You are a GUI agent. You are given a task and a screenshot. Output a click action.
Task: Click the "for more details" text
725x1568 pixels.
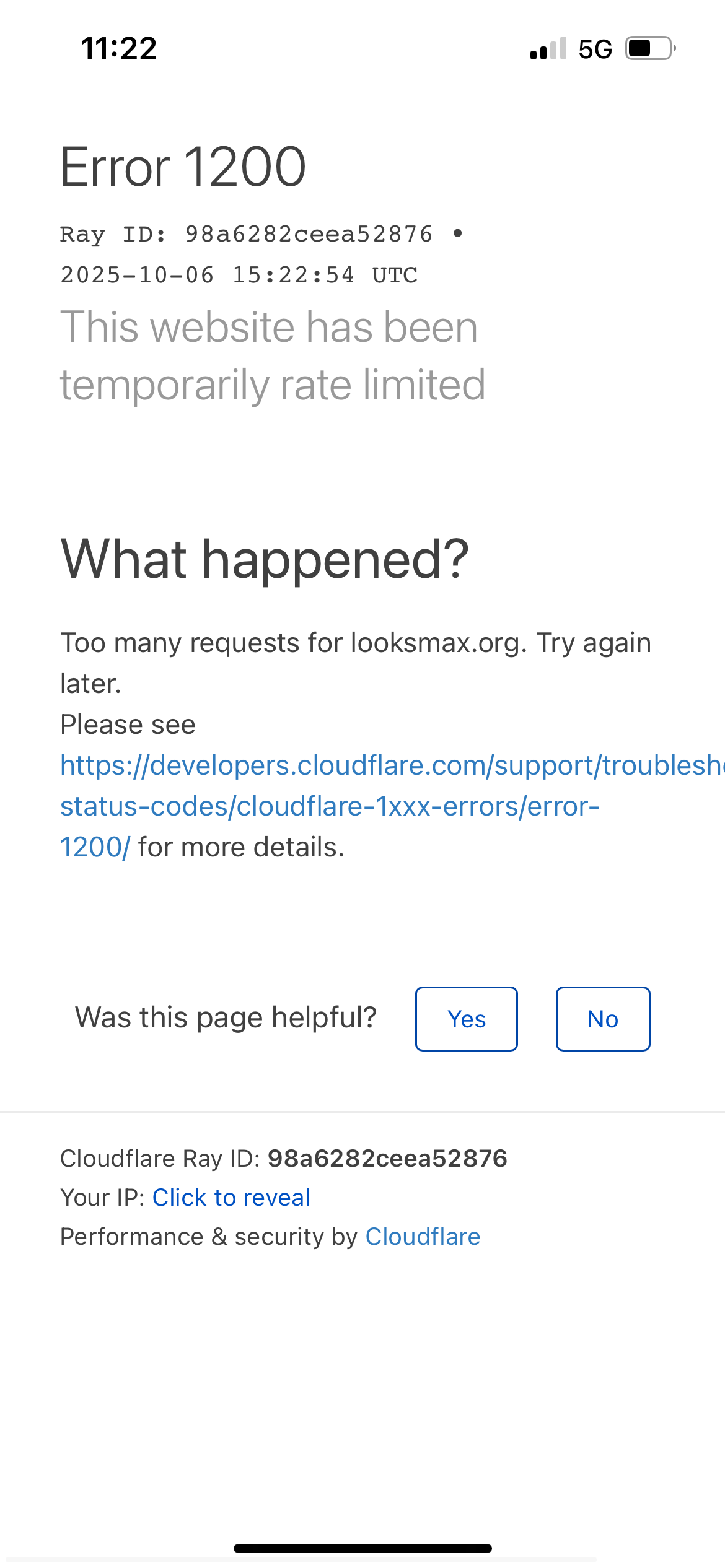241,847
